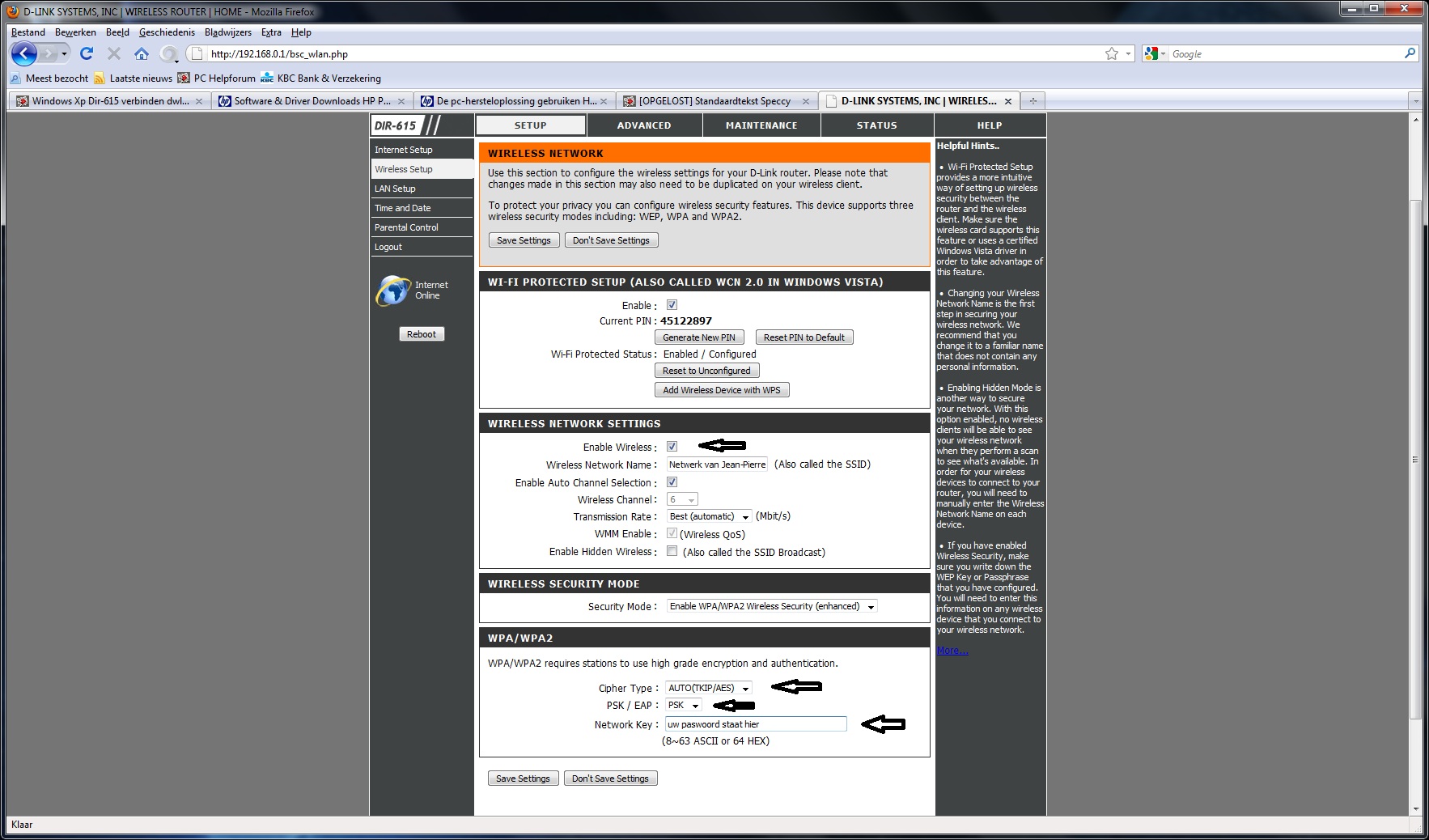The image size is (1429, 840).
Task: Click the browser Forward arrow button
Action: (49, 54)
